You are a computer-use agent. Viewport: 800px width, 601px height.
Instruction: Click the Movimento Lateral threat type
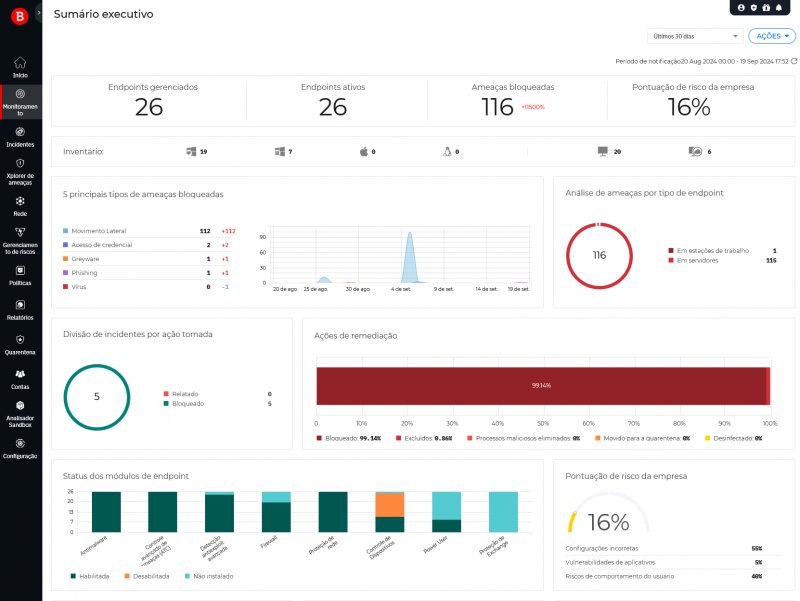point(98,230)
